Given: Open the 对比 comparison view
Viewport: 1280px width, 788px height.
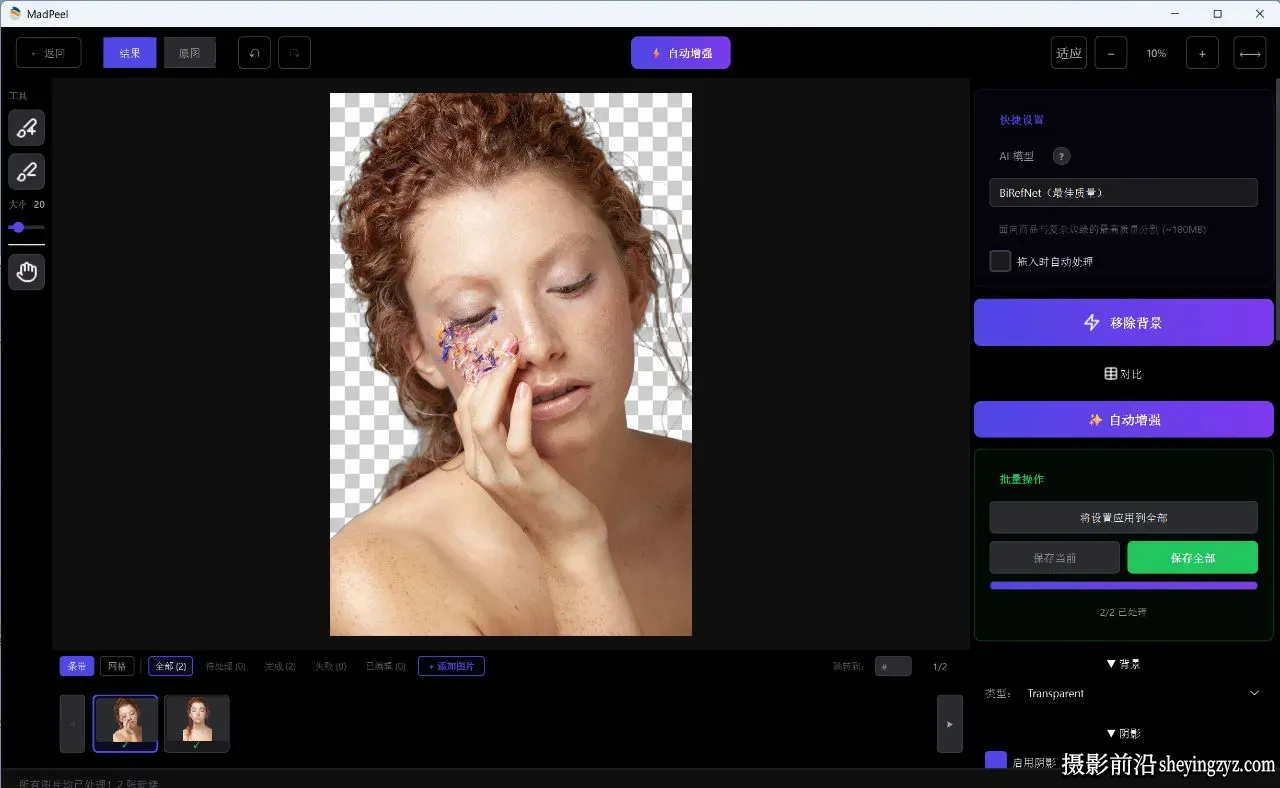Looking at the screenshot, I should [x=1123, y=374].
